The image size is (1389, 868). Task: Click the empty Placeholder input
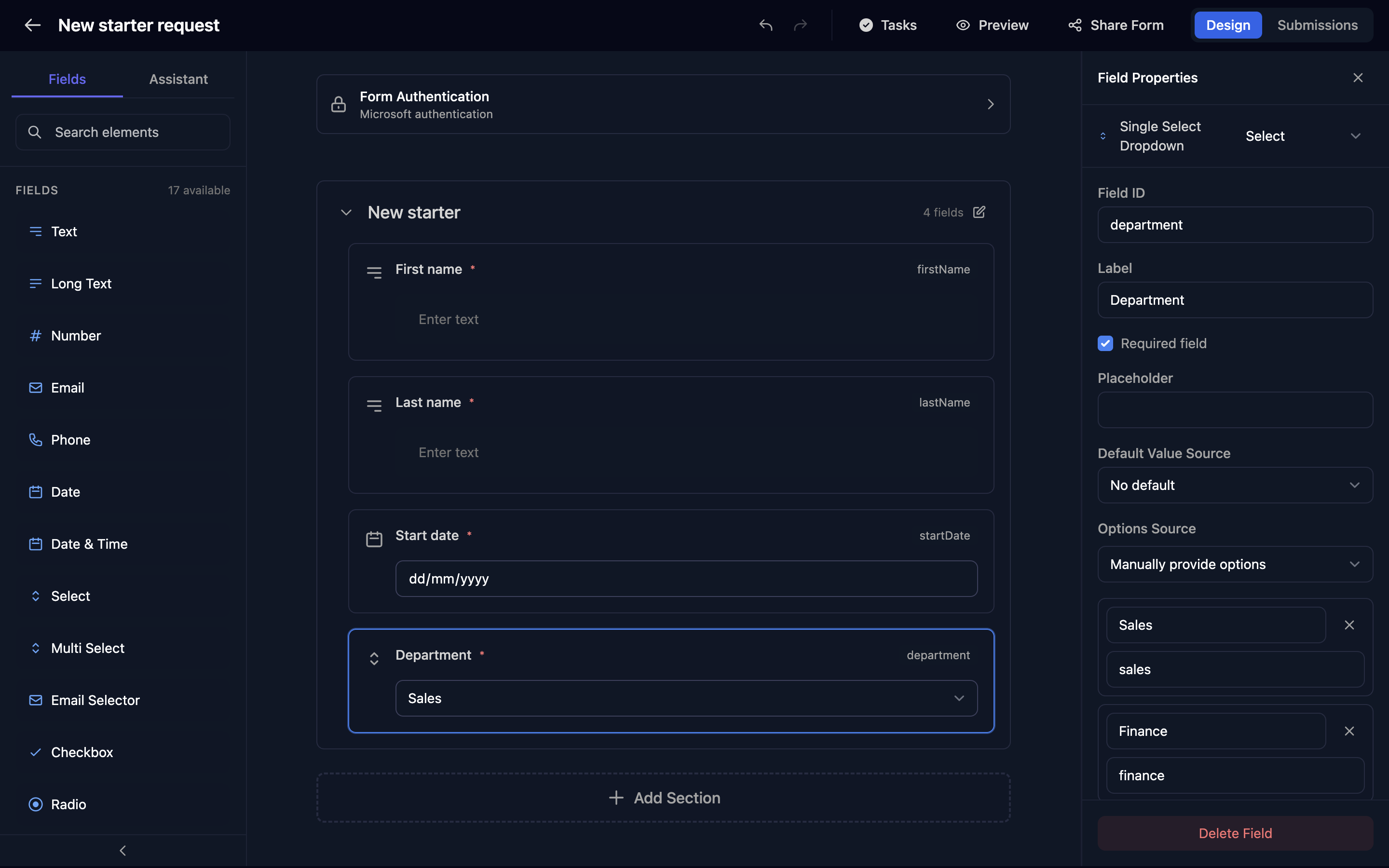pyautogui.click(x=1235, y=410)
